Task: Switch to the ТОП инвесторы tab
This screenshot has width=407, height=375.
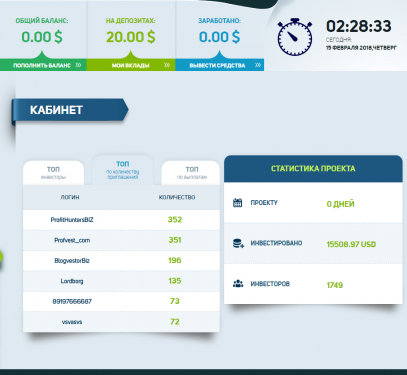Action: click(x=53, y=173)
